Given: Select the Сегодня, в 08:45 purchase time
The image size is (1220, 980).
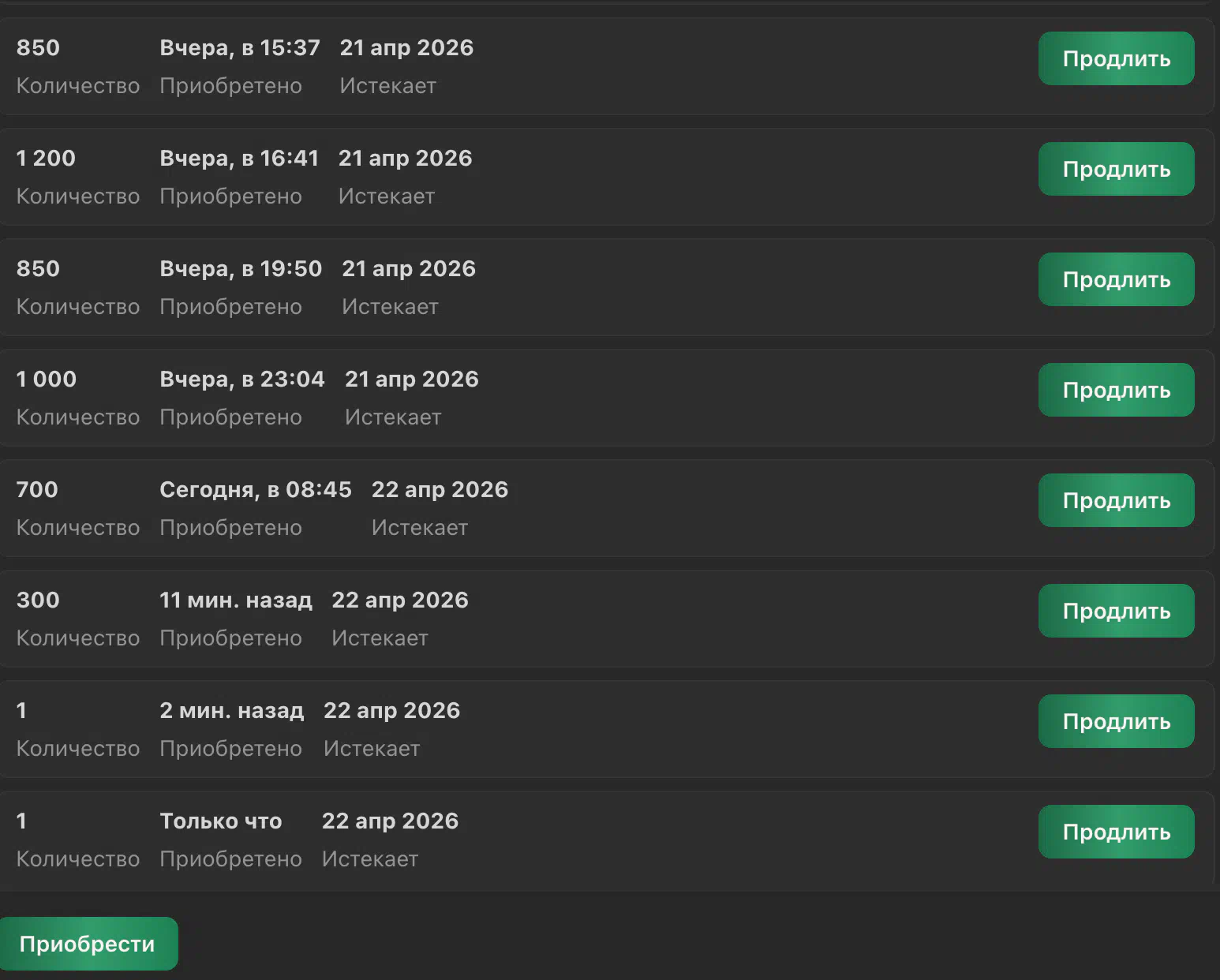Looking at the screenshot, I should click(x=256, y=490).
